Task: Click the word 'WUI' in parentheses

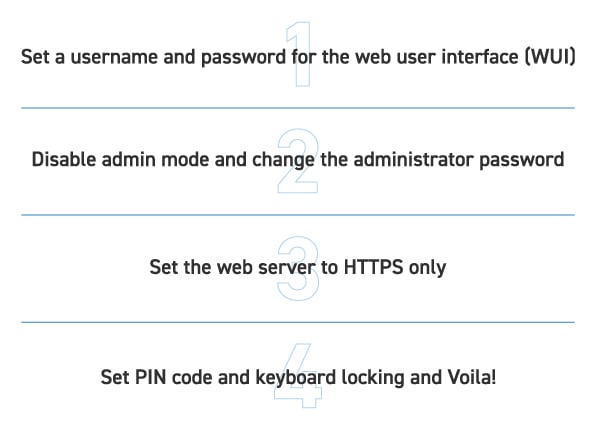Action: click(550, 57)
